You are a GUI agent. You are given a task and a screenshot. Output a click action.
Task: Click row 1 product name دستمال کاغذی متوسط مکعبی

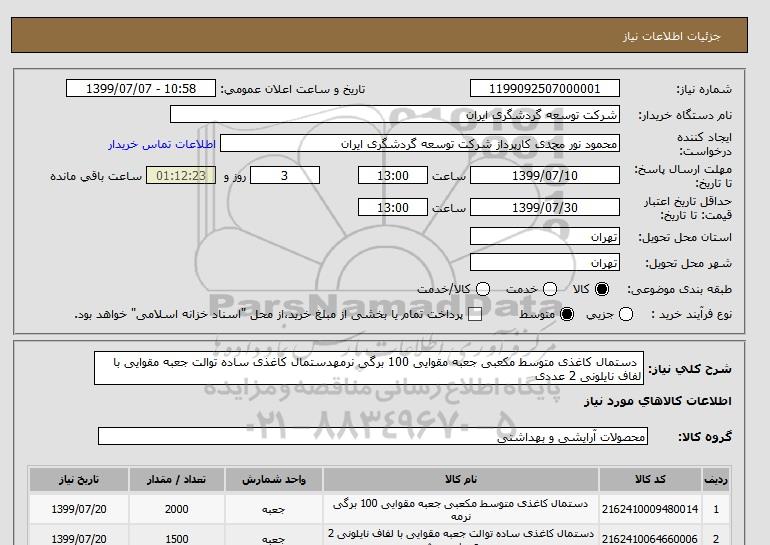(x=461, y=509)
